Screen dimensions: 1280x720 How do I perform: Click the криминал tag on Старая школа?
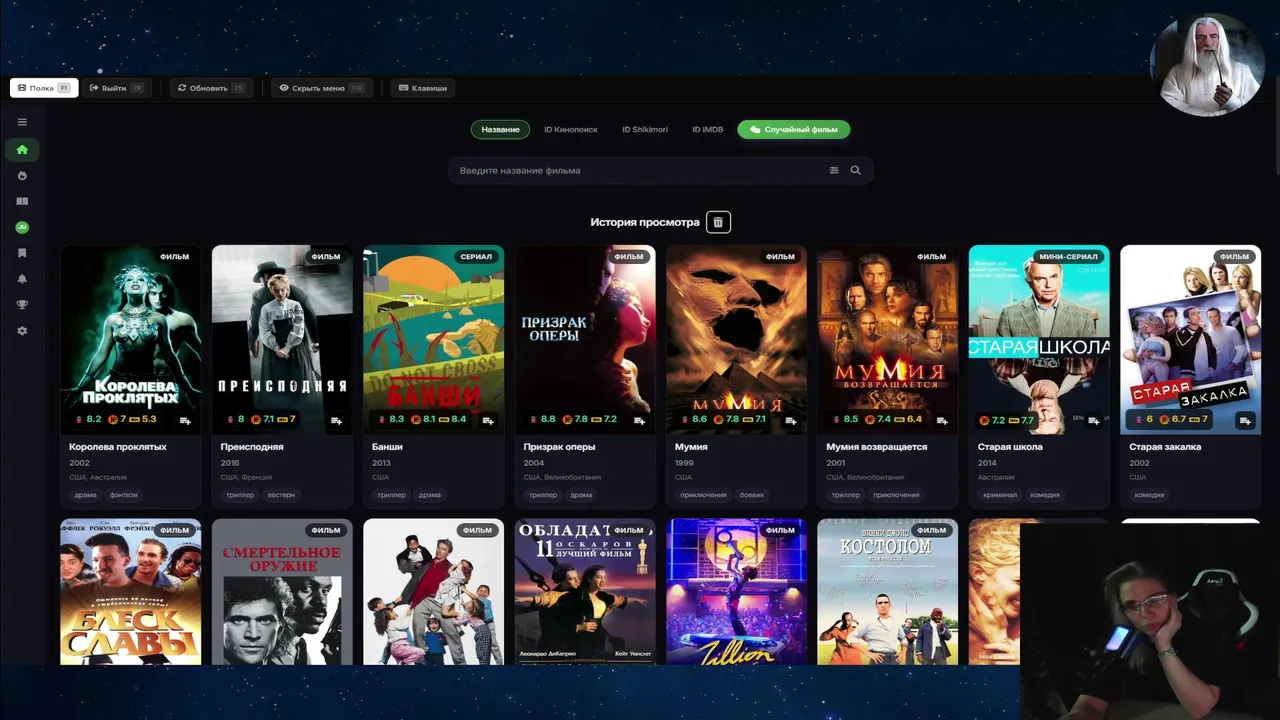(x=1000, y=495)
